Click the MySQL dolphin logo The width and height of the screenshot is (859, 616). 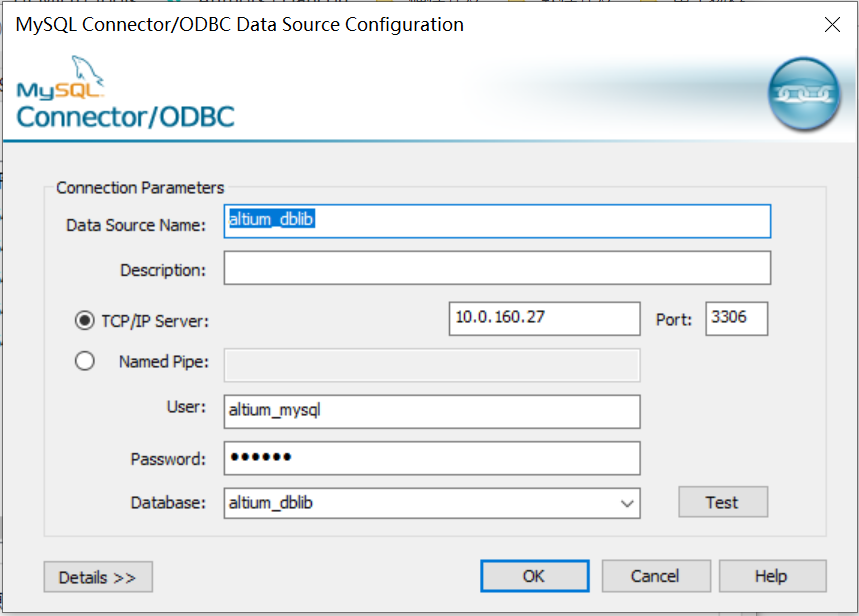pyautogui.click(x=60, y=78)
